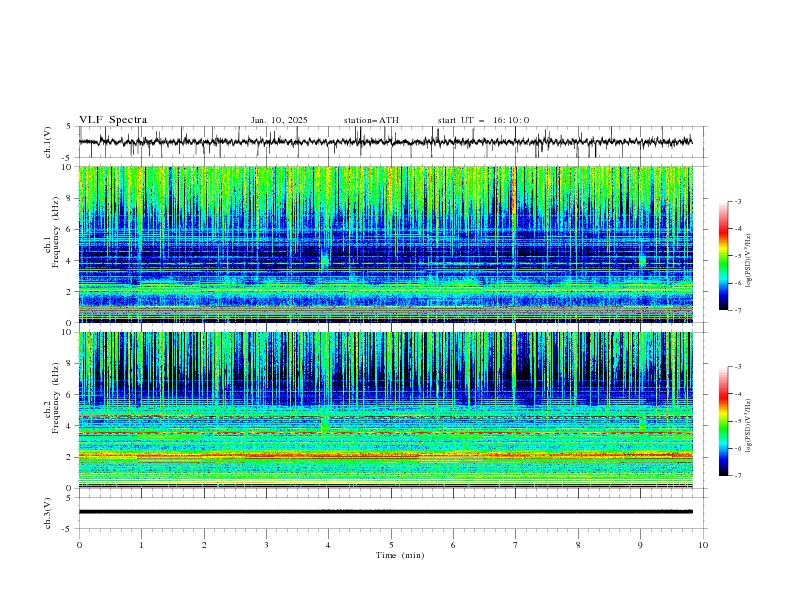792x612 pixels.
Task: Click time axis tick label "1"
Action: pos(141,545)
